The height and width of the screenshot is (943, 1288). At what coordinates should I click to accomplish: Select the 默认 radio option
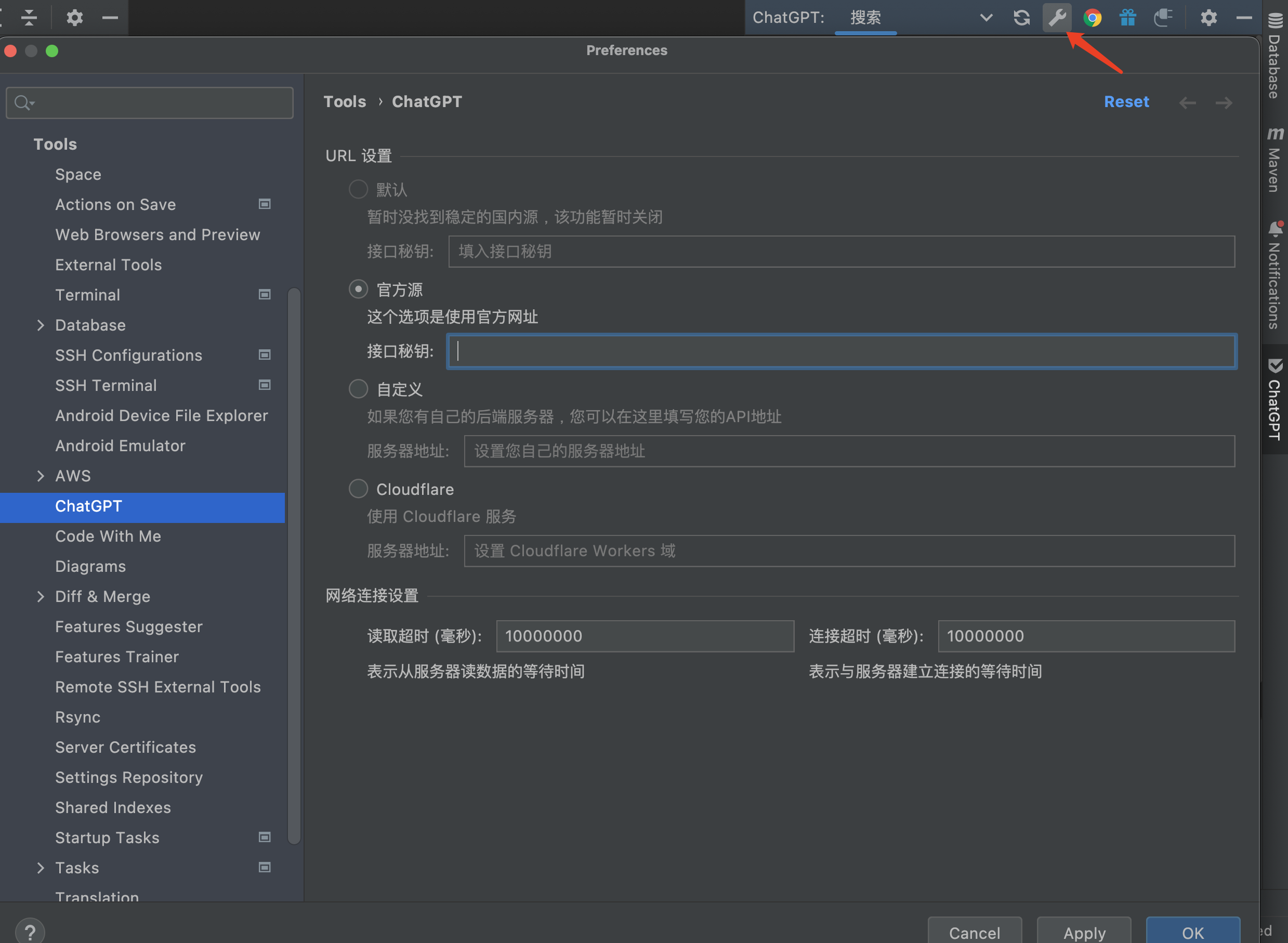pos(358,190)
